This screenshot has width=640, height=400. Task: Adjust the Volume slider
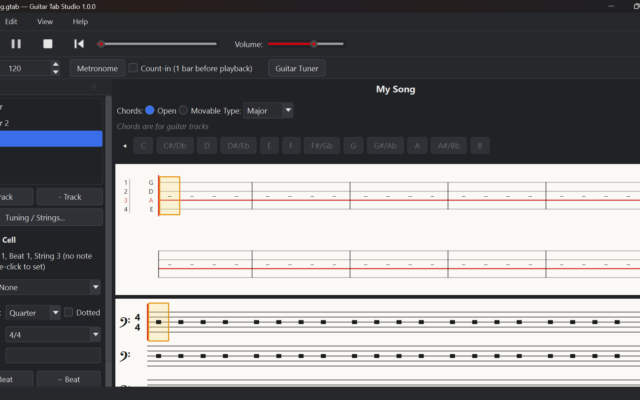(x=306, y=44)
